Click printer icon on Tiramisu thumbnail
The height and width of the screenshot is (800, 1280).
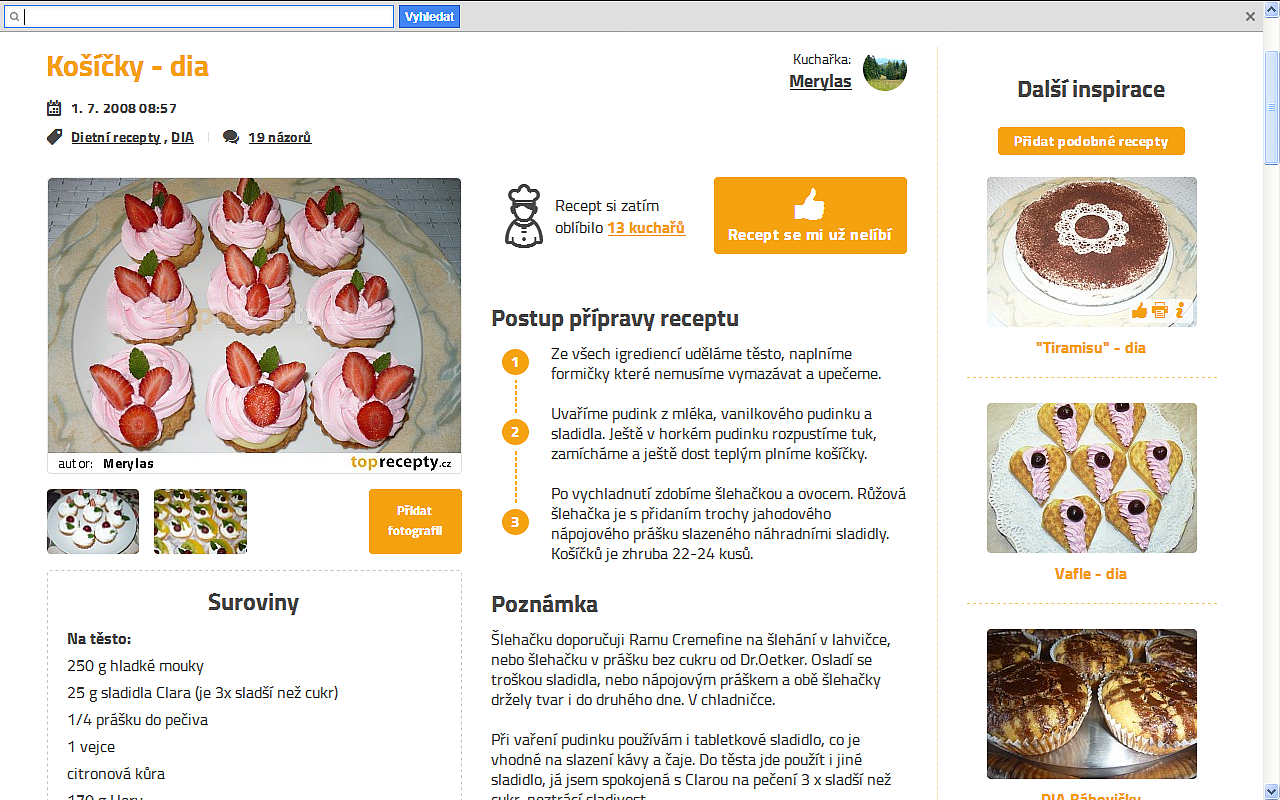pos(1160,311)
